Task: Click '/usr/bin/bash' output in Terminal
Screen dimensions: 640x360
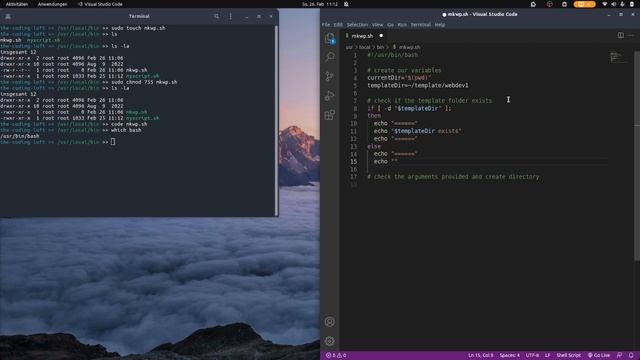Action: click(x=20, y=136)
